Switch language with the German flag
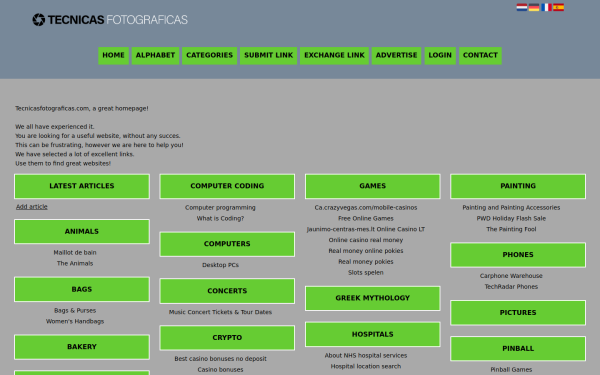The image size is (600, 375). 534,7
